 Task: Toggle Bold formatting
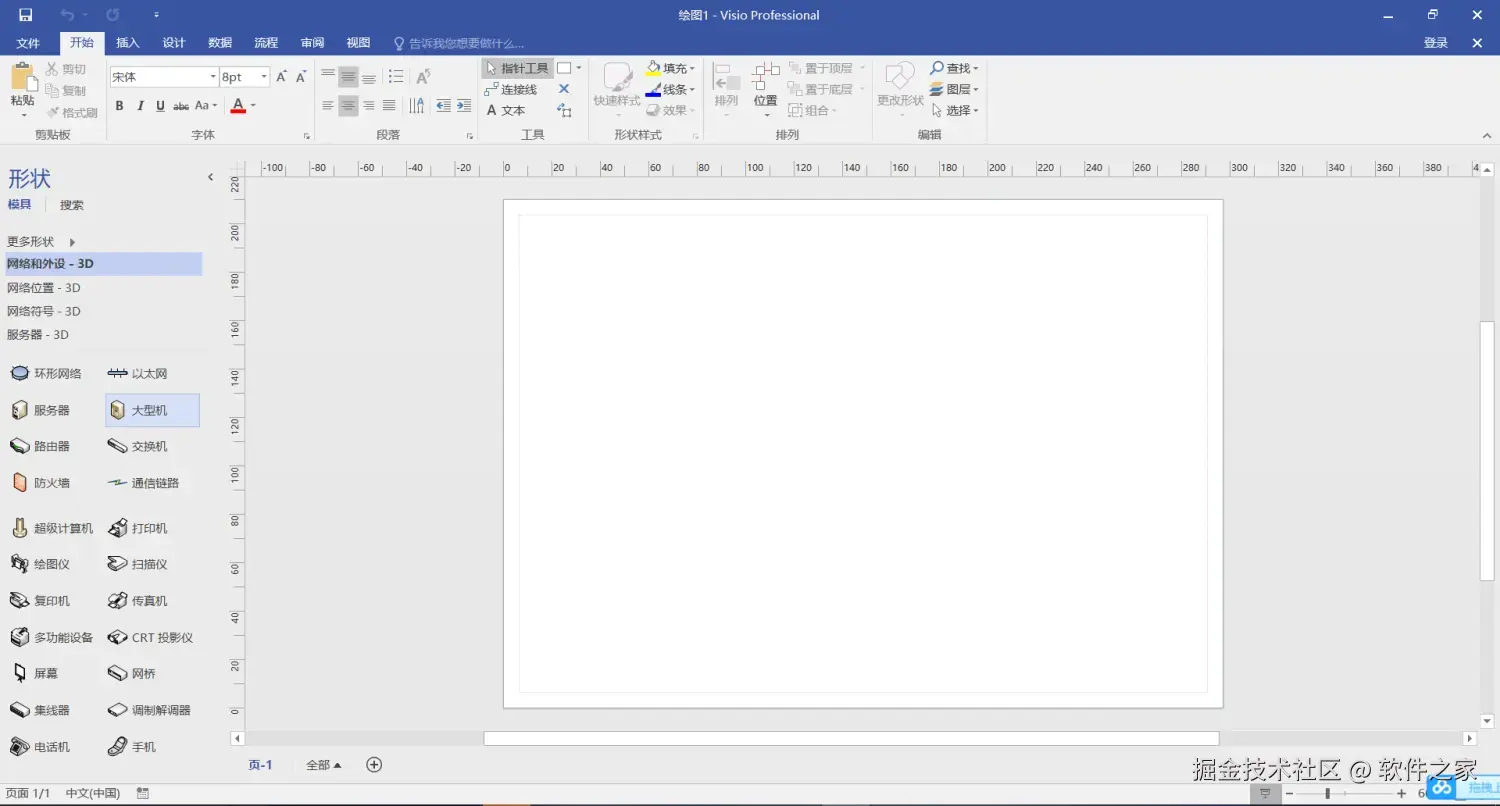pyautogui.click(x=119, y=105)
